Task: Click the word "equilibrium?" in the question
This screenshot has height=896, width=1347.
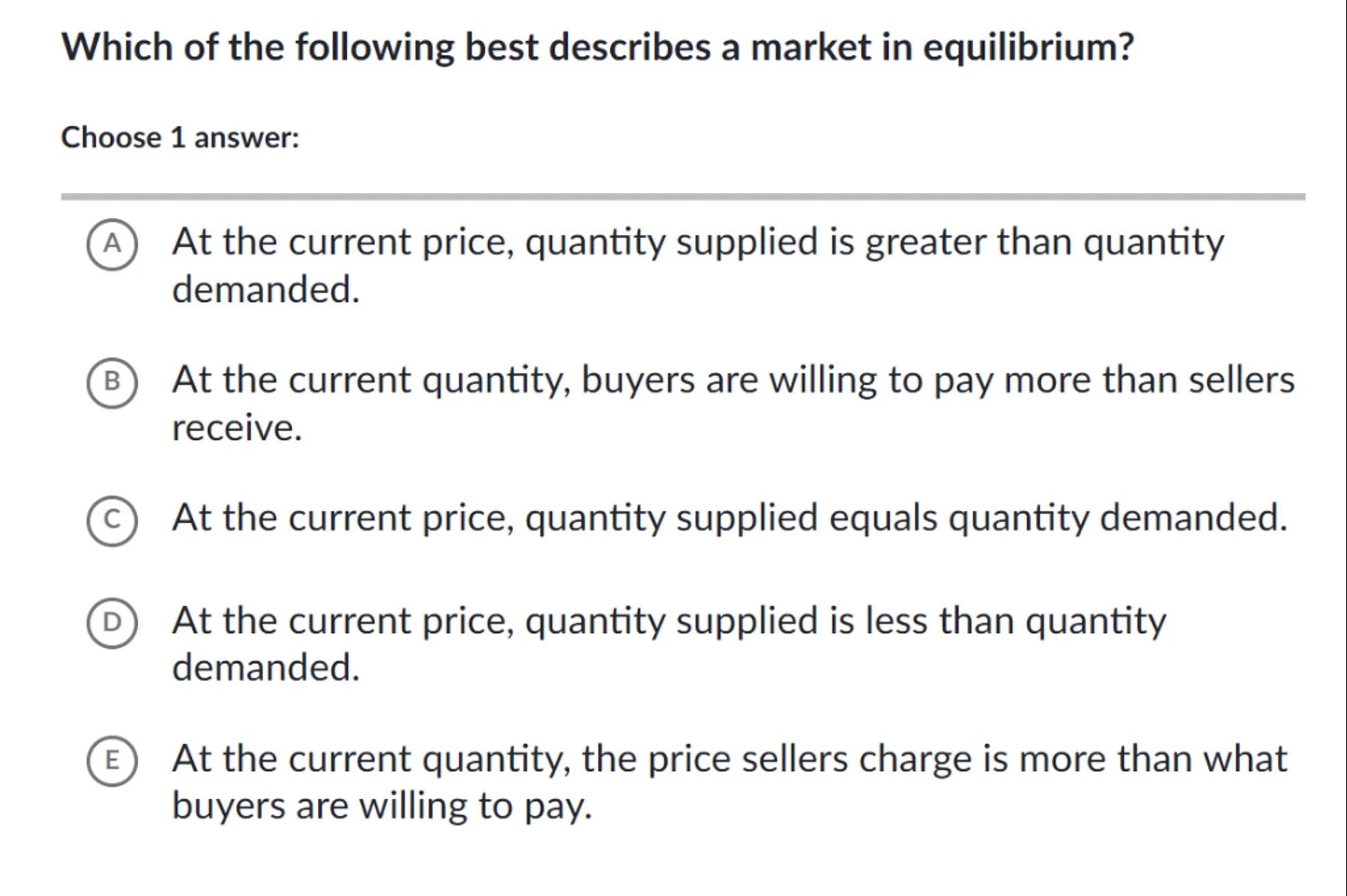Action: (x=1028, y=48)
